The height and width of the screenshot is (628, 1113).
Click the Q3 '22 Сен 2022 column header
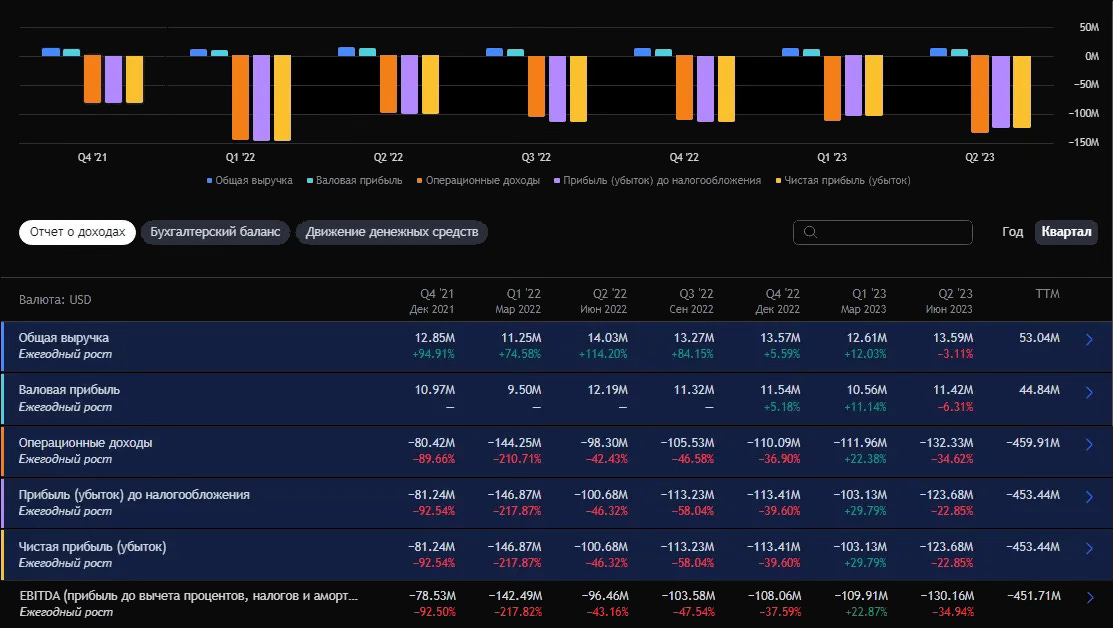pyautogui.click(x=691, y=301)
